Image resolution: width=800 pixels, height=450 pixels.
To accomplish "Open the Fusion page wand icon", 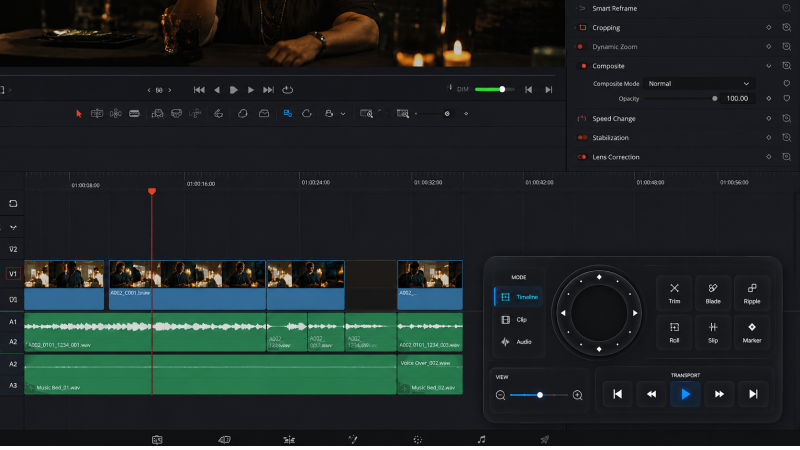I will click(x=353, y=439).
